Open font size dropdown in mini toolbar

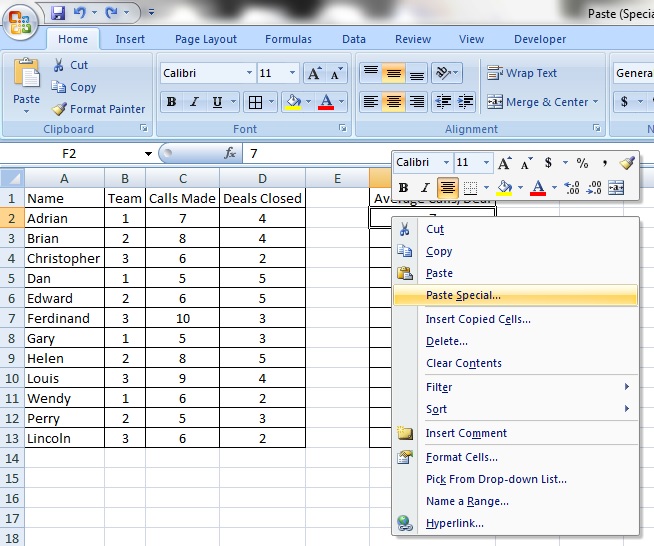(486, 163)
